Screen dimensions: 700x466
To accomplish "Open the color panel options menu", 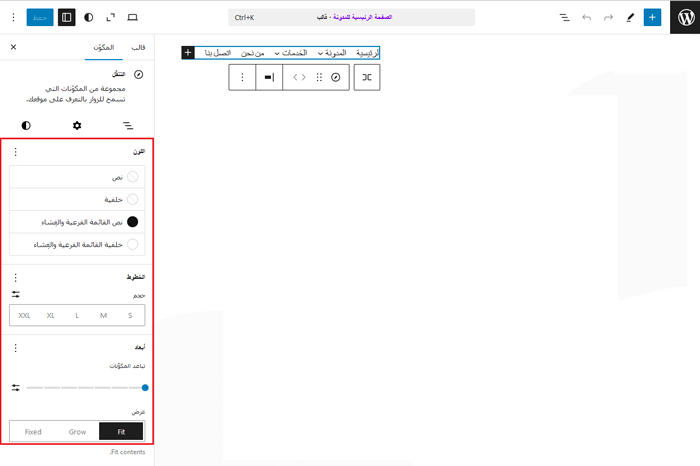I will point(15,152).
